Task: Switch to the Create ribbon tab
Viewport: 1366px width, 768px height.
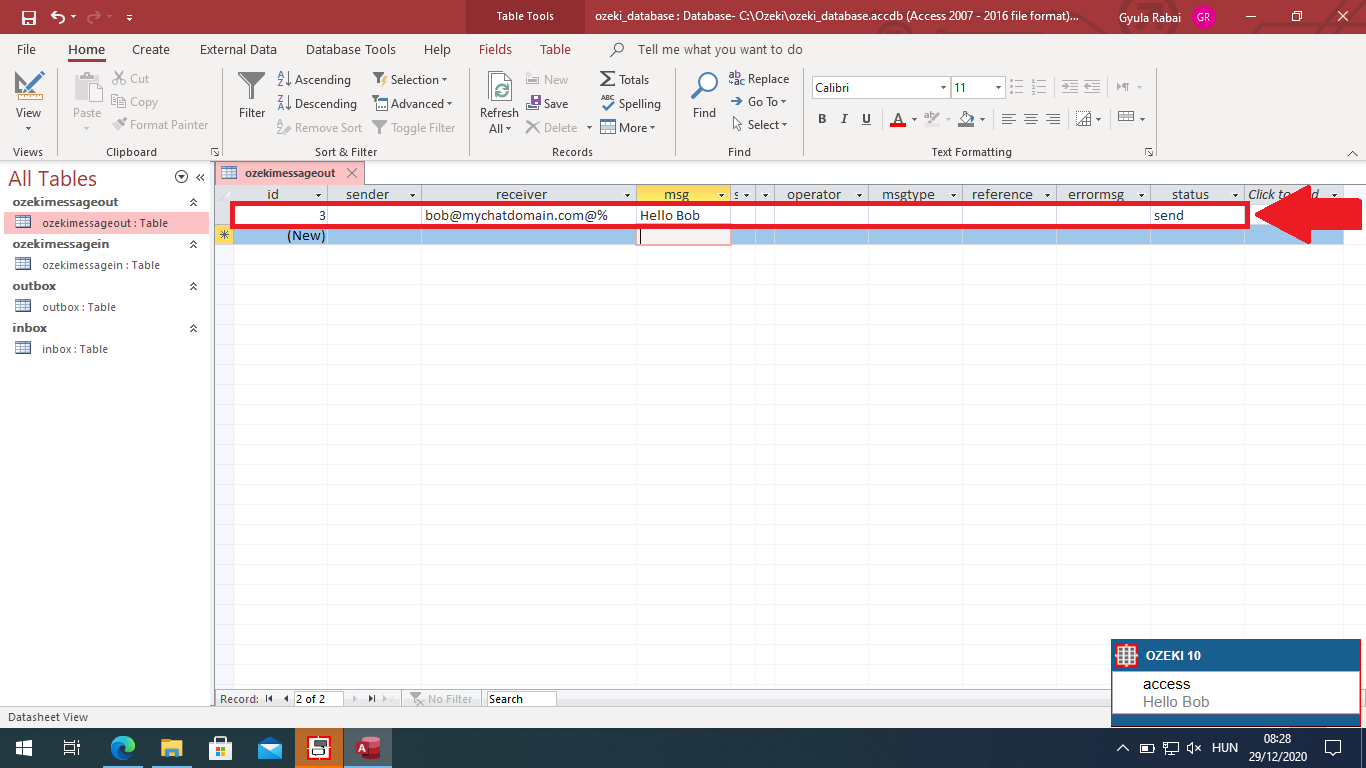Action: (151, 49)
